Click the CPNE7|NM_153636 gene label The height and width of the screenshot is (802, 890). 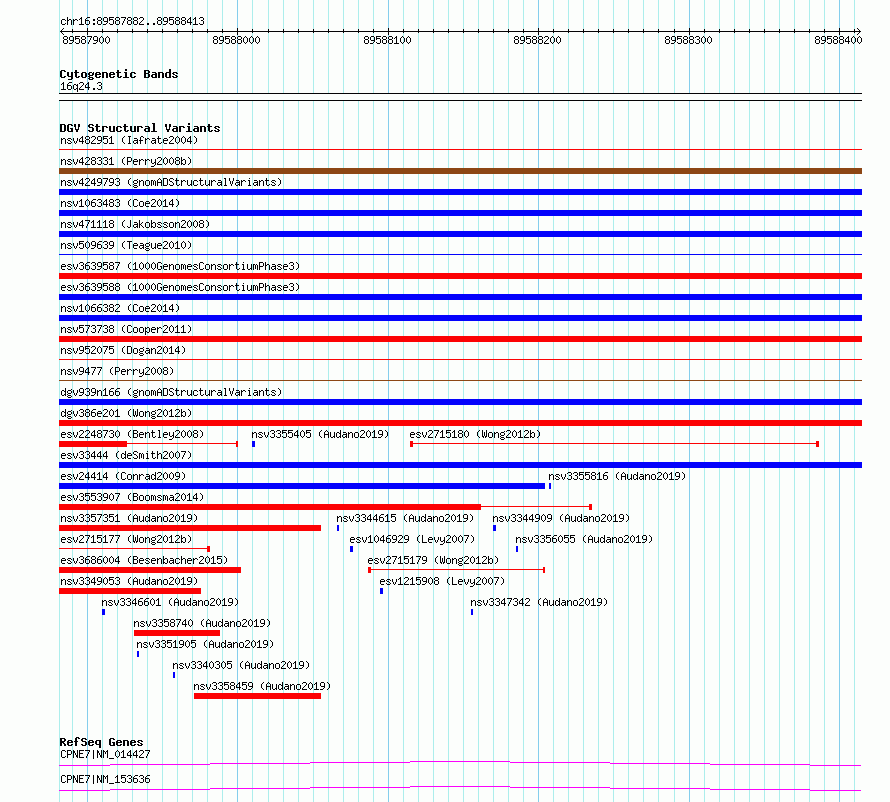pos(105,779)
